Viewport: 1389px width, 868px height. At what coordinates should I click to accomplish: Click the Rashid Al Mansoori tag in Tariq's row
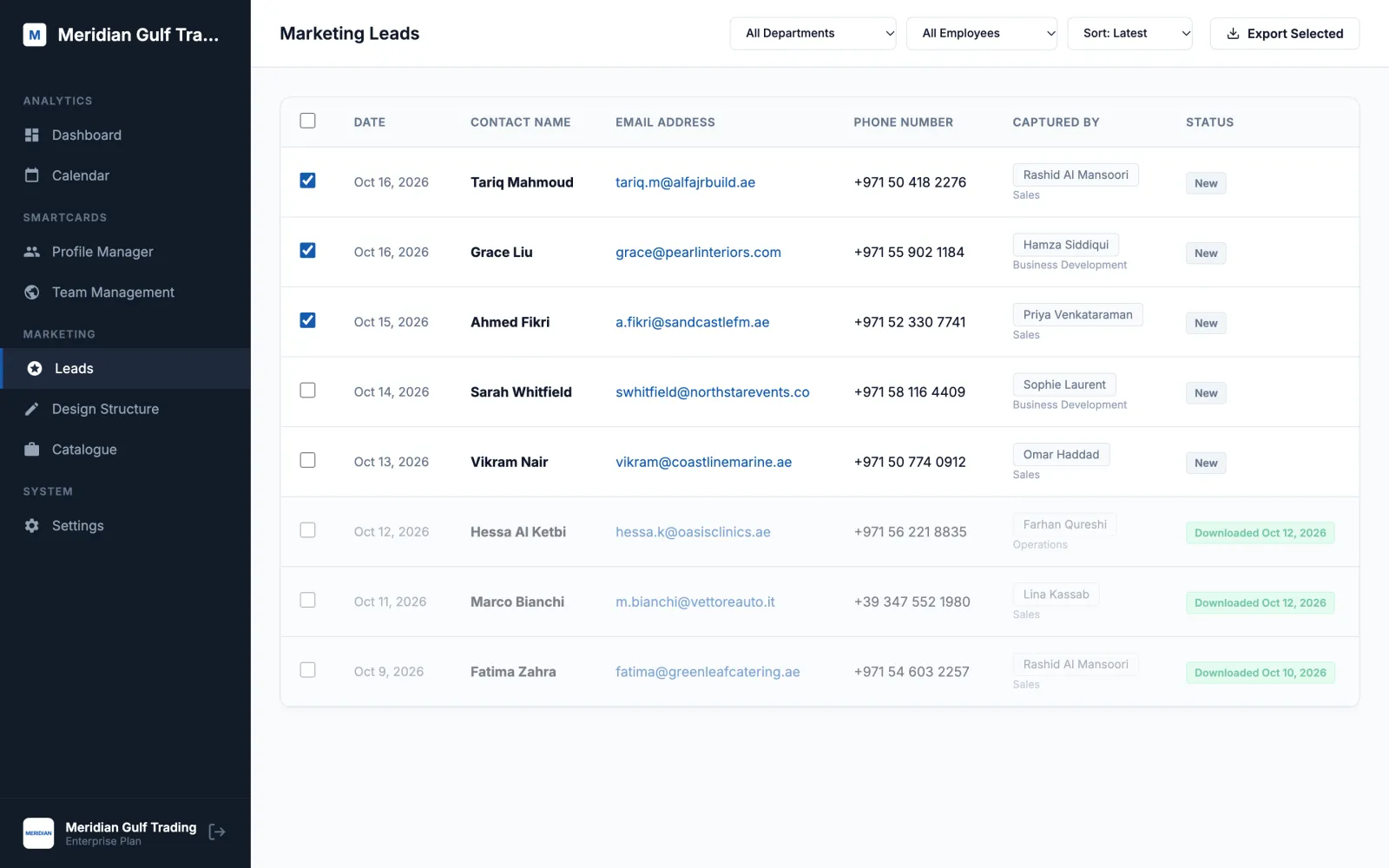(x=1076, y=174)
